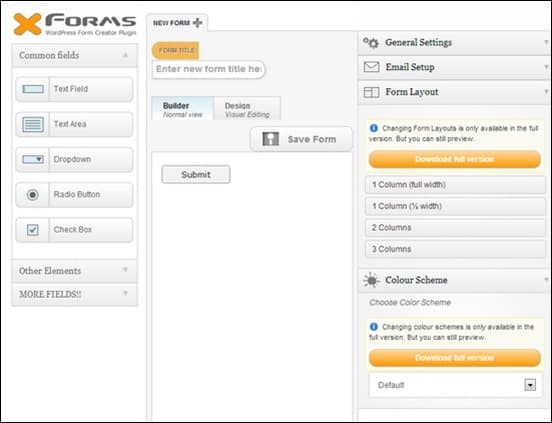Screen dimensions: 552x423
Task: Click the Radio Button field icon
Action: tap(33, 195)
